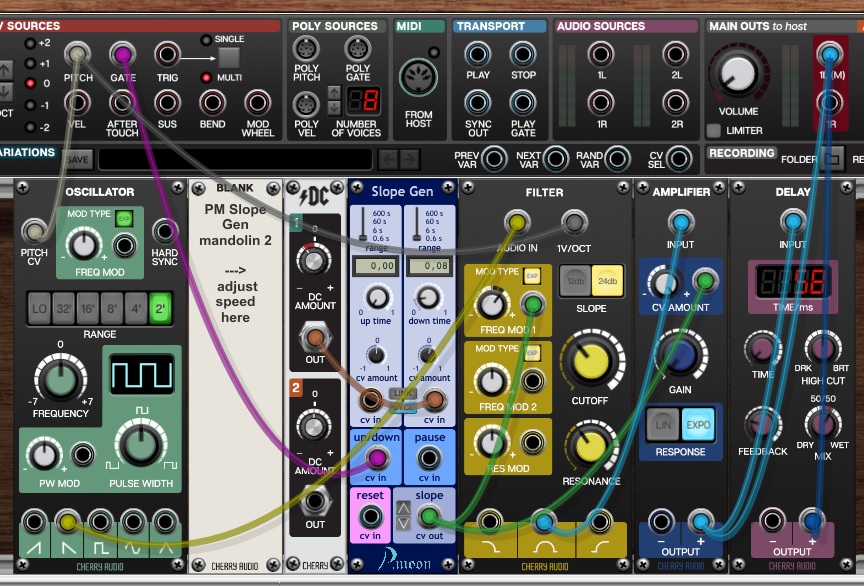864x586 pixels.
Task: Click the Transport PLAY jack
Action: click(478, 55)
